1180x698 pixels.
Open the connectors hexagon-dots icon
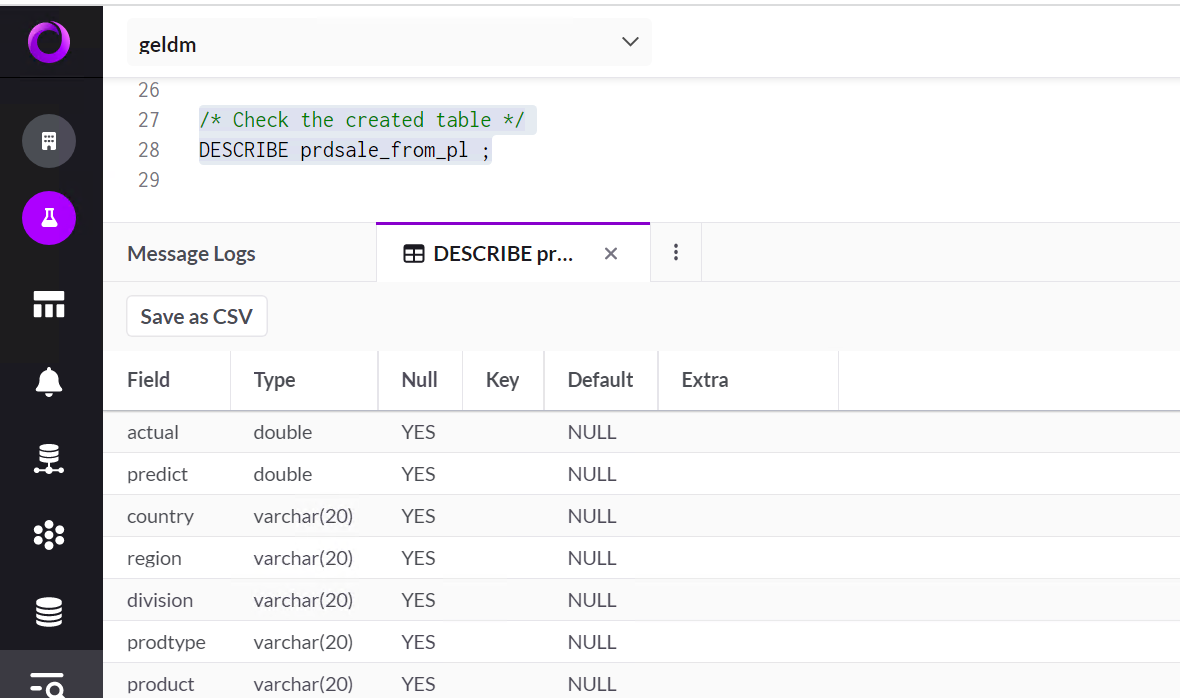click(48, 535)
